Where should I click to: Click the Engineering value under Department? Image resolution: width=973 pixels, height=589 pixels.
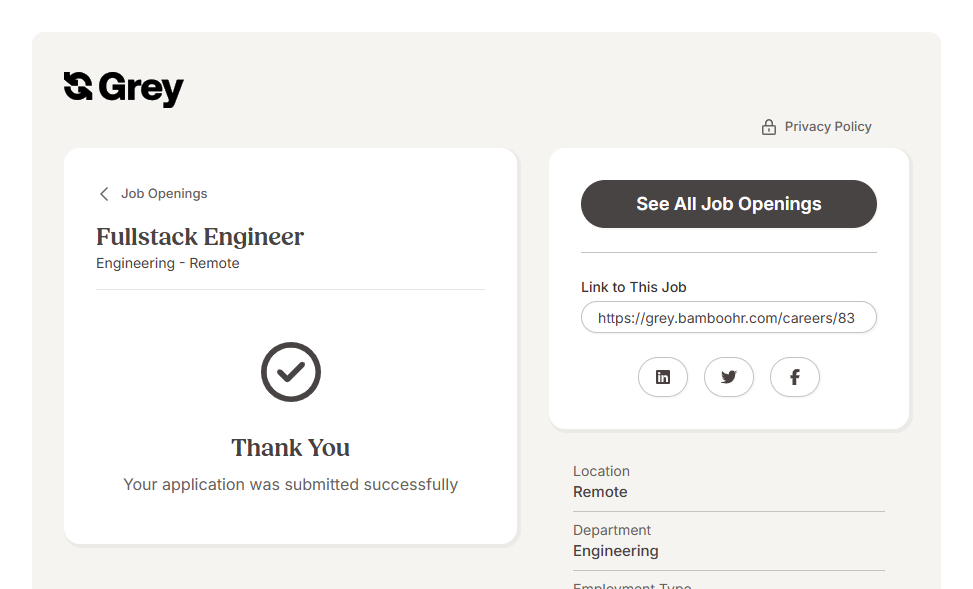pos(615,551)
